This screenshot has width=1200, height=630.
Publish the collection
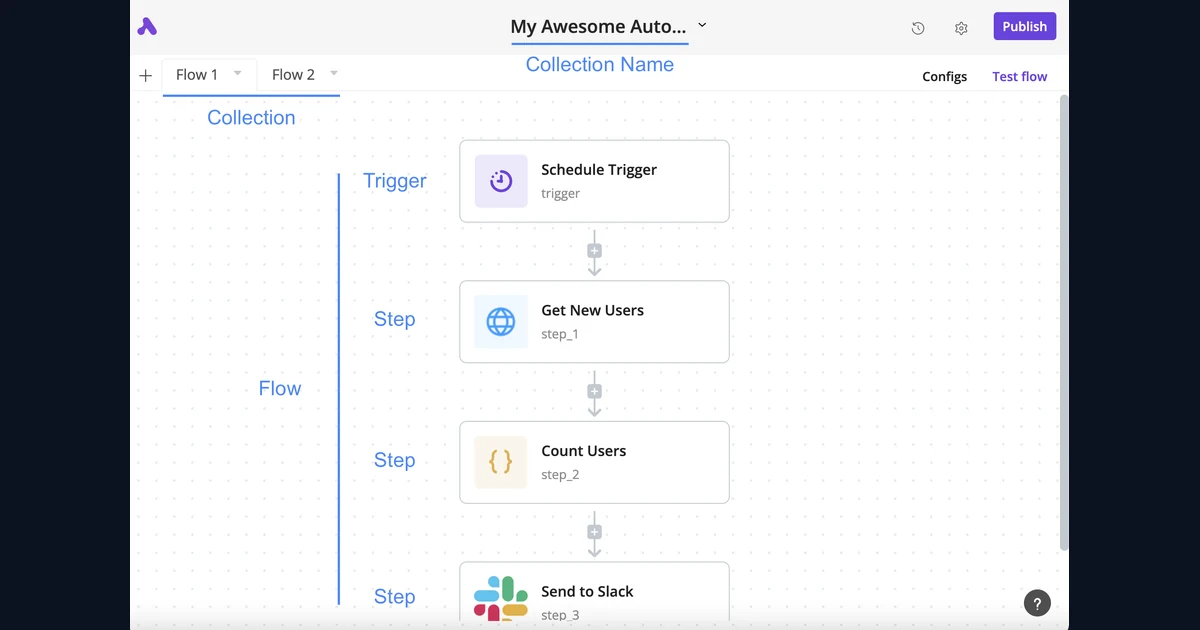1025,27
